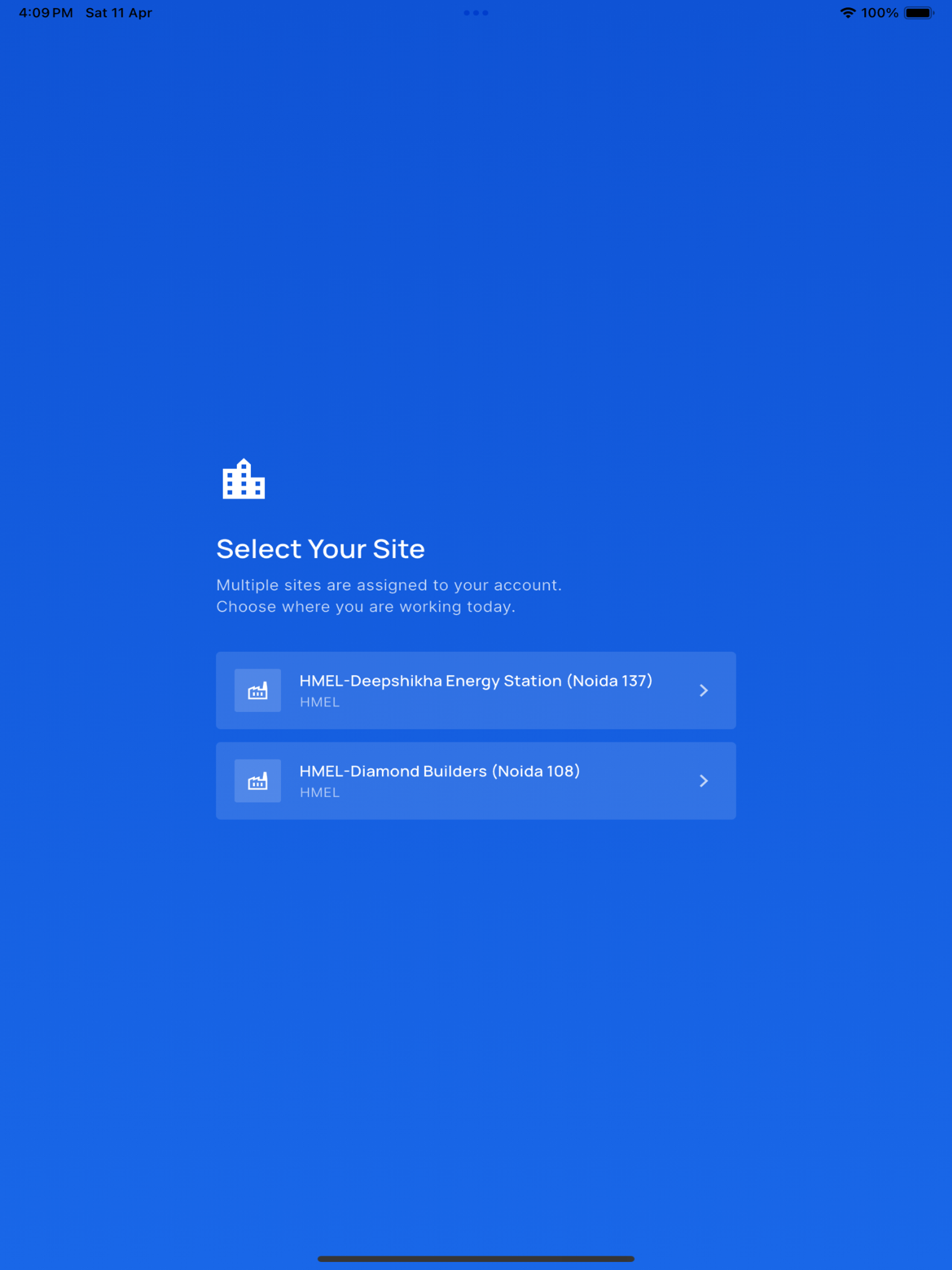Tap the 100% battery percentage text
This screenshot has width=952, height=1270.
click(x=879, y=13)
